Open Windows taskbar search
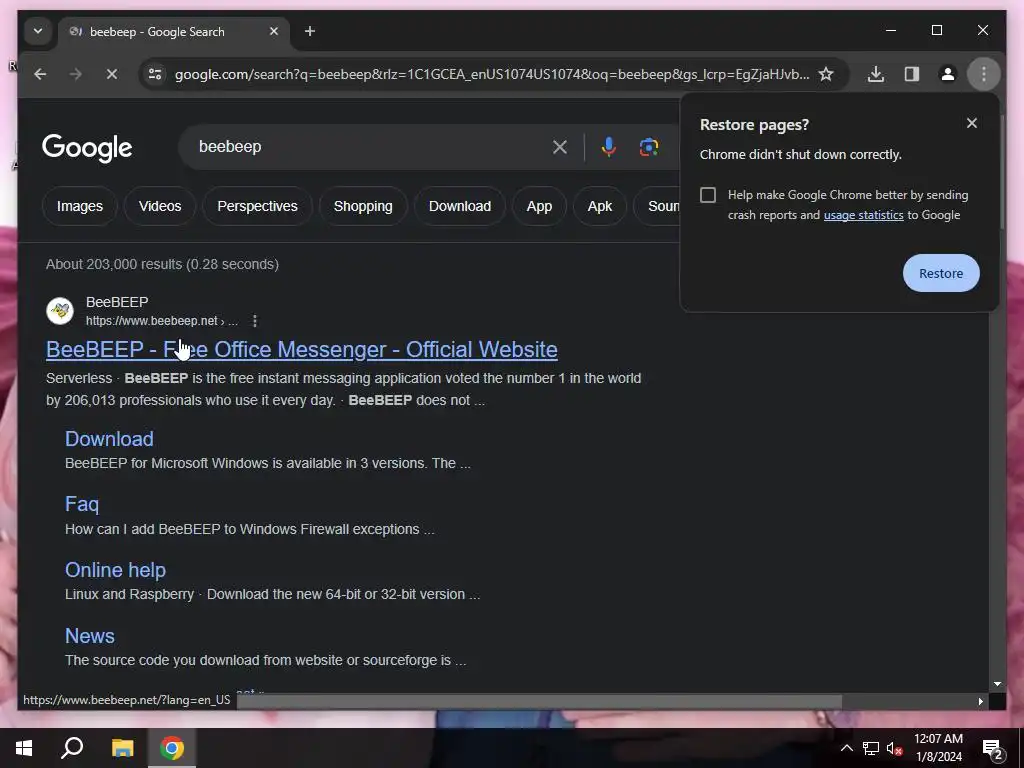This screenshot has height=768, width=1024. 72,748
